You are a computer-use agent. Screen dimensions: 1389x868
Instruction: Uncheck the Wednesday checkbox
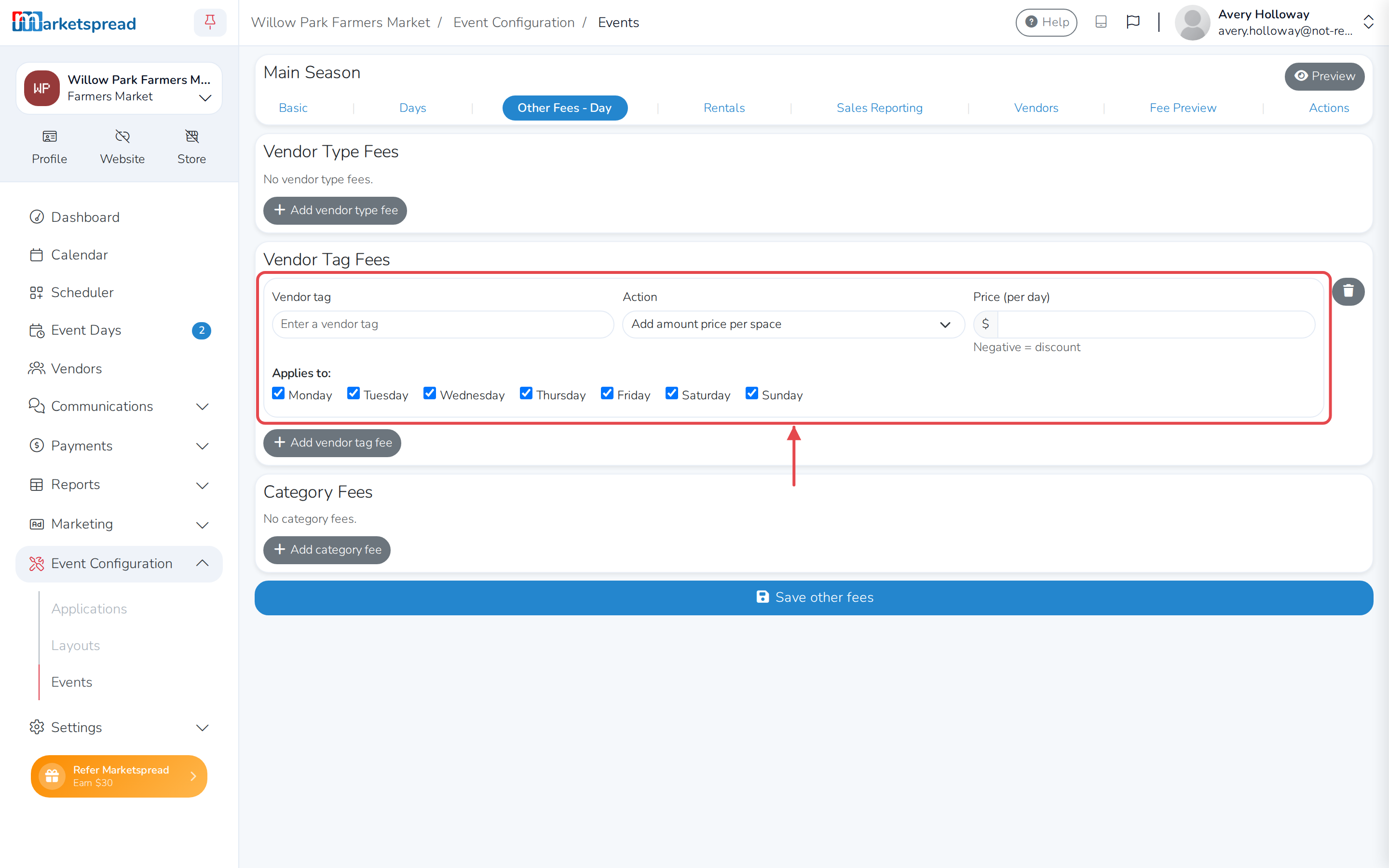click(430, 393)
